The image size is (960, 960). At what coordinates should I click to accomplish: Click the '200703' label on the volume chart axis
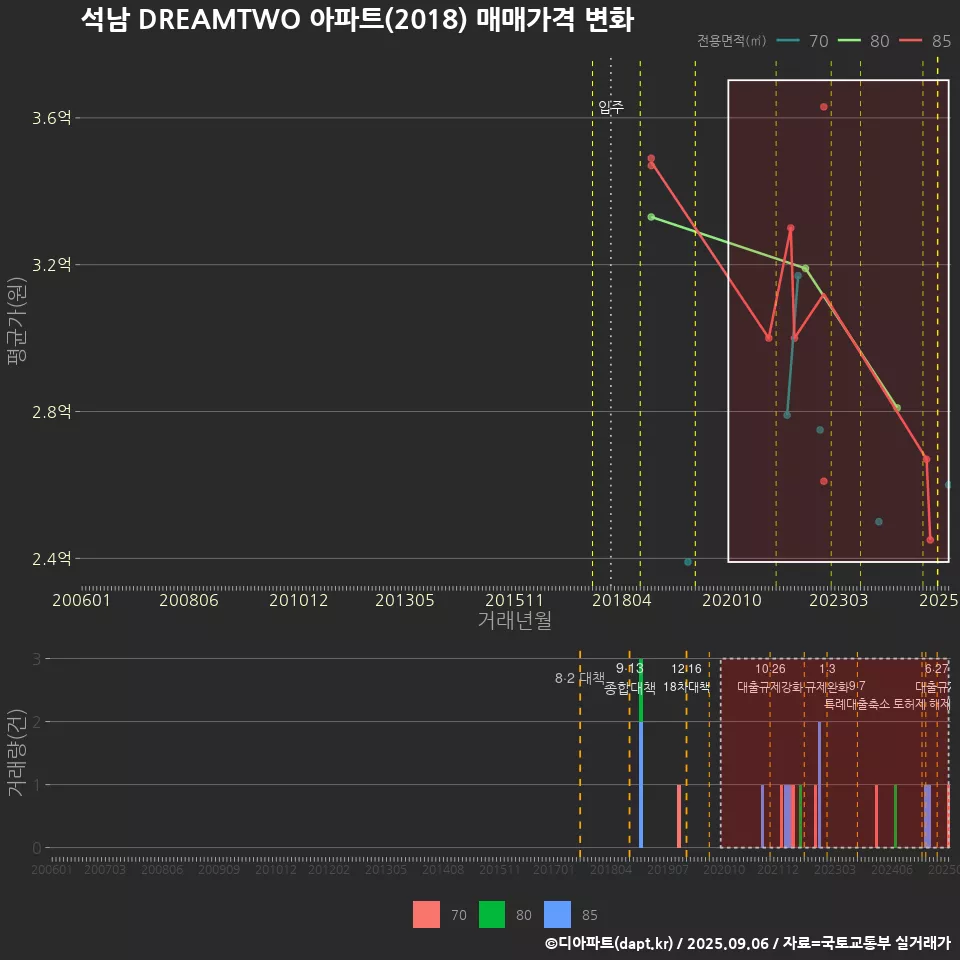(105, 869)
